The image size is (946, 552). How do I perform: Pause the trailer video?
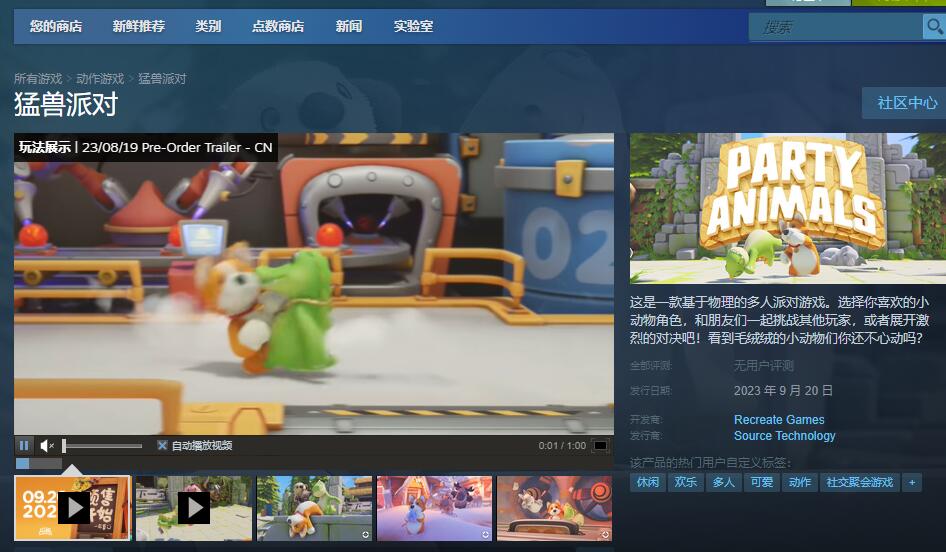(24, 445)
